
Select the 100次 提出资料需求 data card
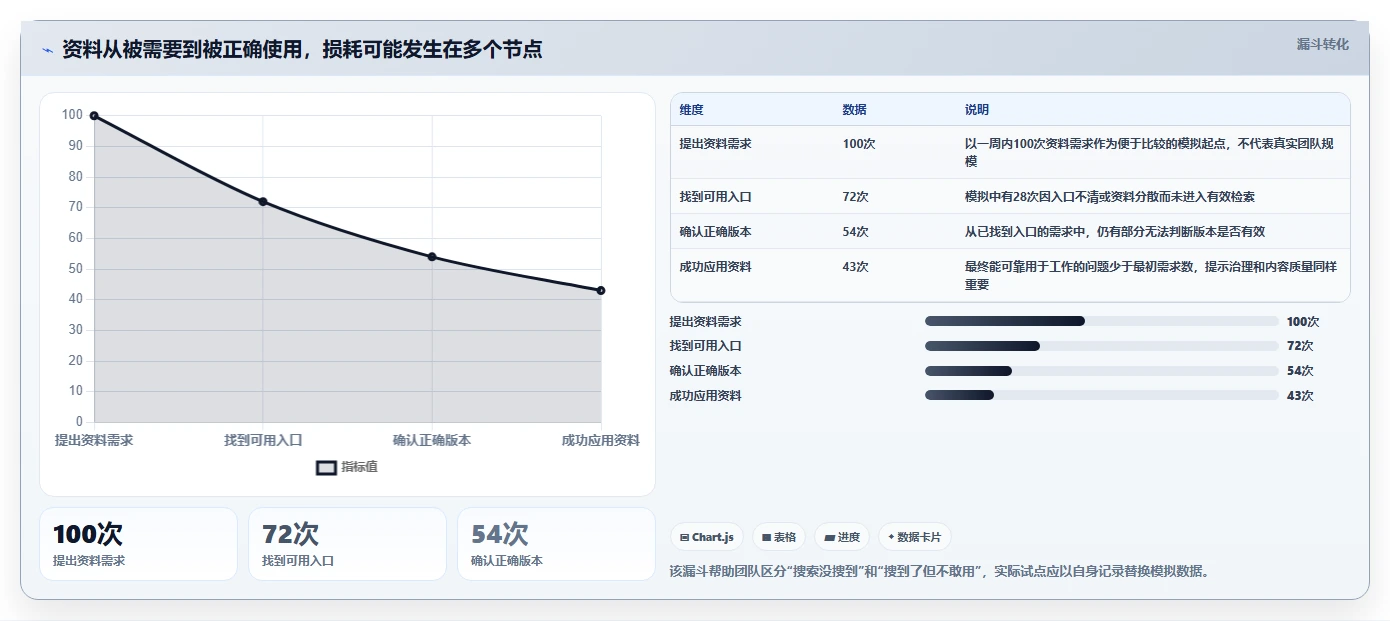click(138, 544)
